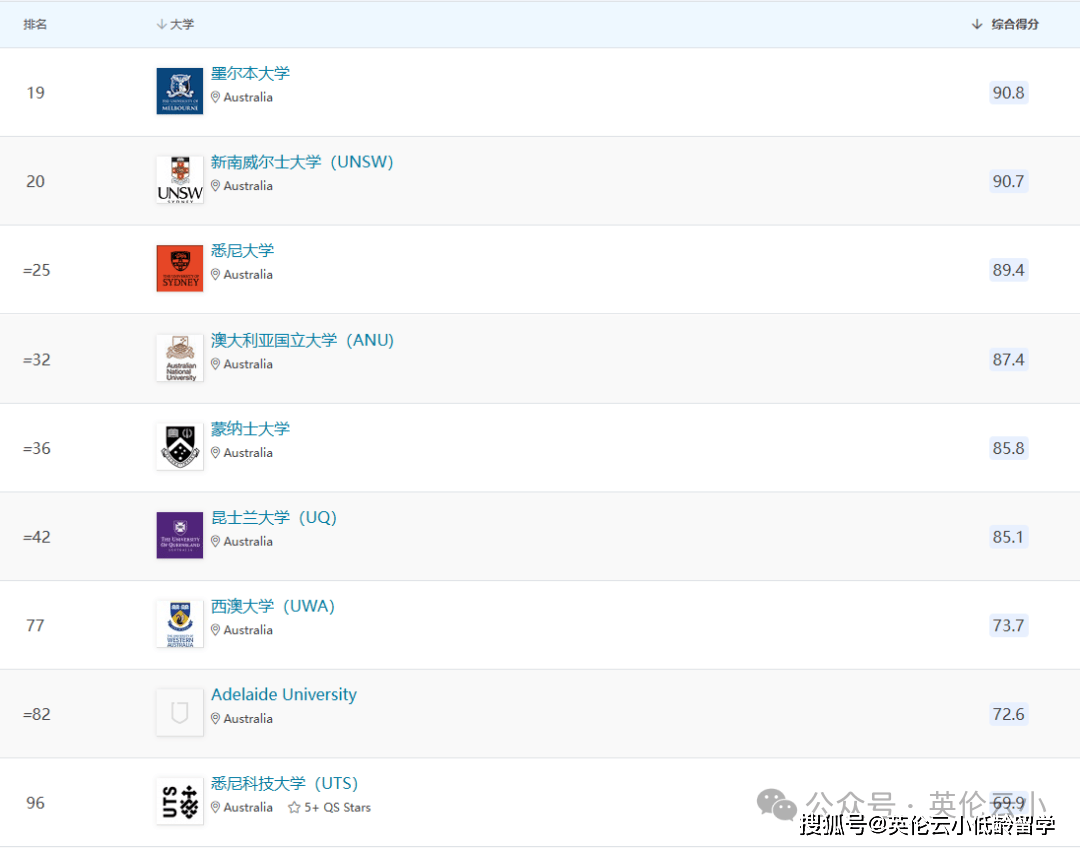Viewport: 1080px width, 848px height.
Task: Click the QS Stars star icon
Action: click(x=294, y=807)
